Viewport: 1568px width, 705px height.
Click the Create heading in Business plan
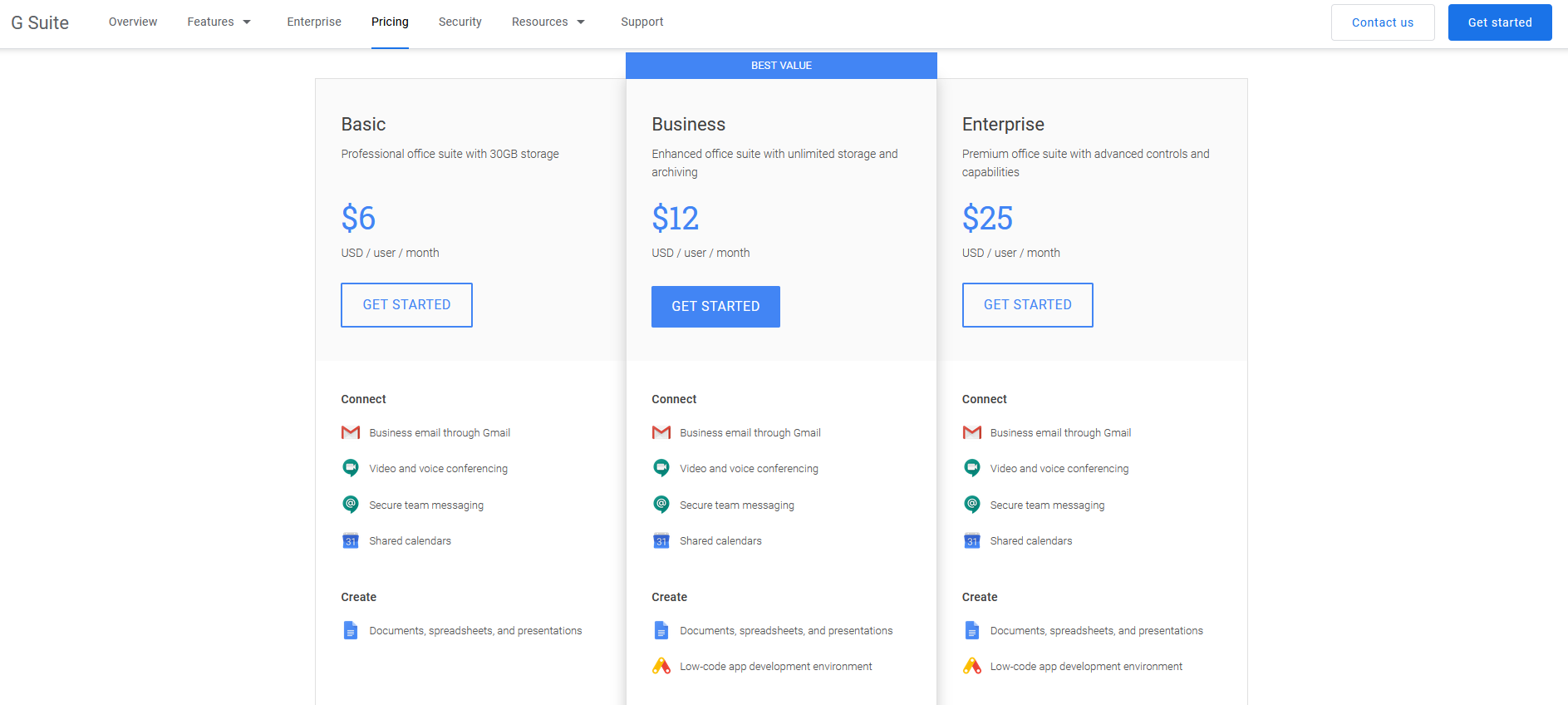(669, 597)
